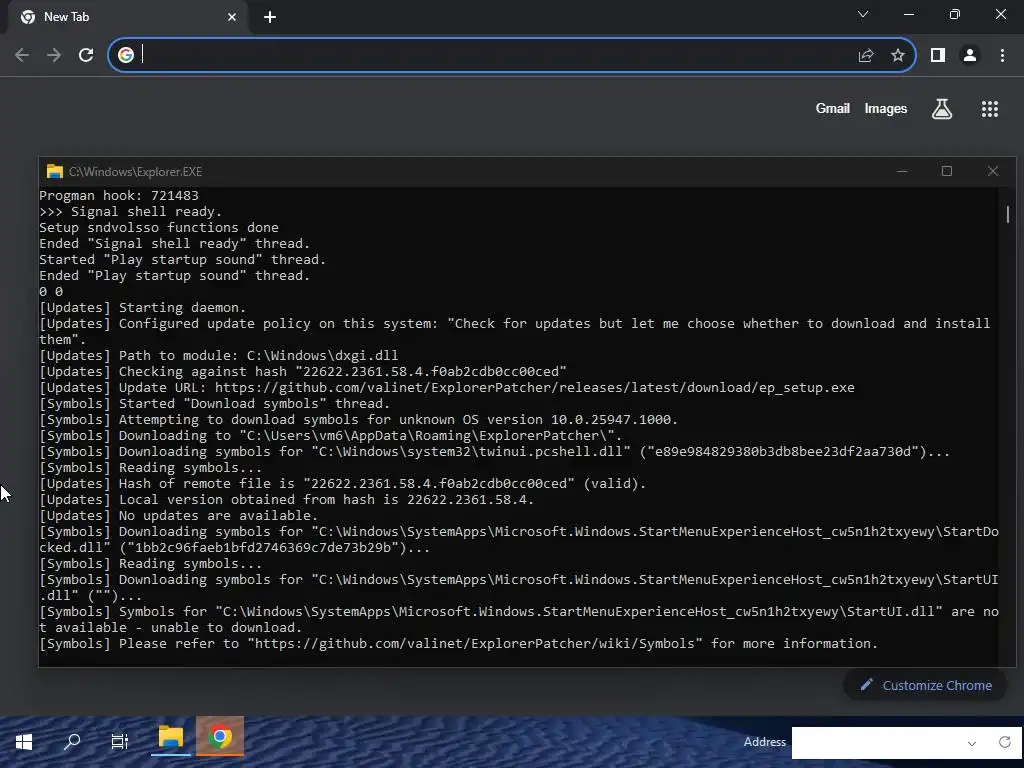Click Chrome's forward navigation arrow

pos(54,56)
